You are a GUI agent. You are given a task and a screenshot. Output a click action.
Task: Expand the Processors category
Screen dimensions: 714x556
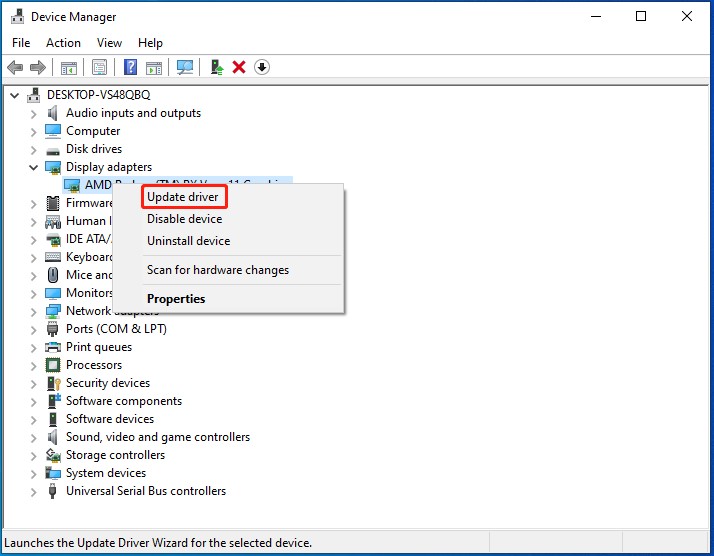(34, 365)
